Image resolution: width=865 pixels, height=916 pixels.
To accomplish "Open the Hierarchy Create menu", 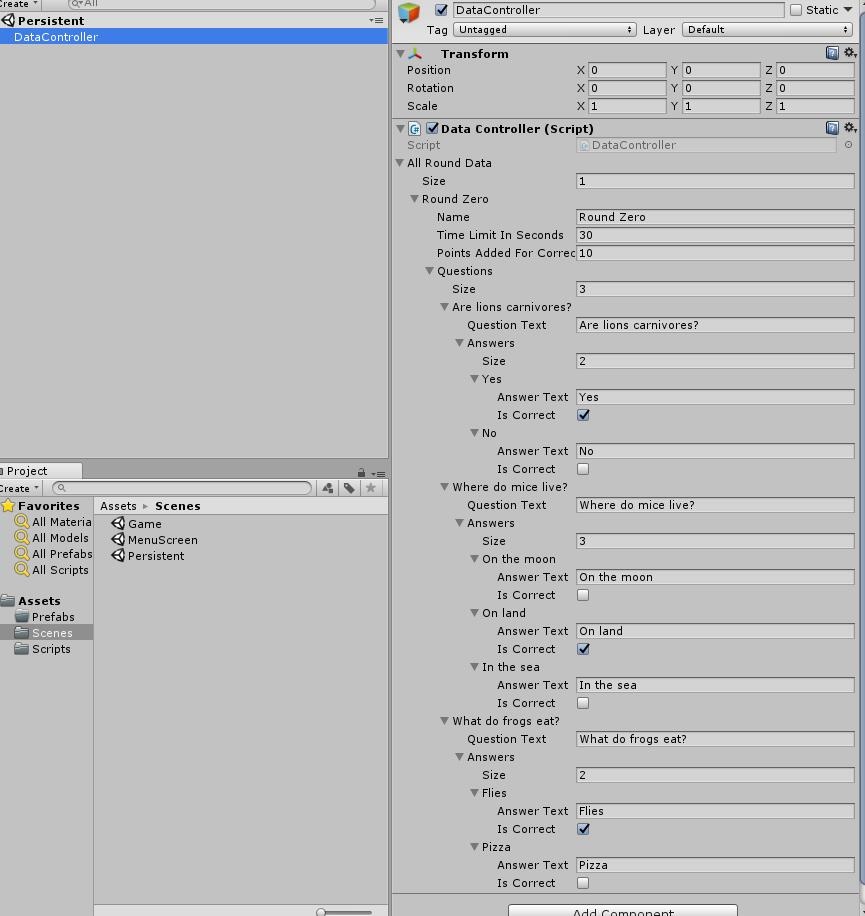I will coord(19,4).
